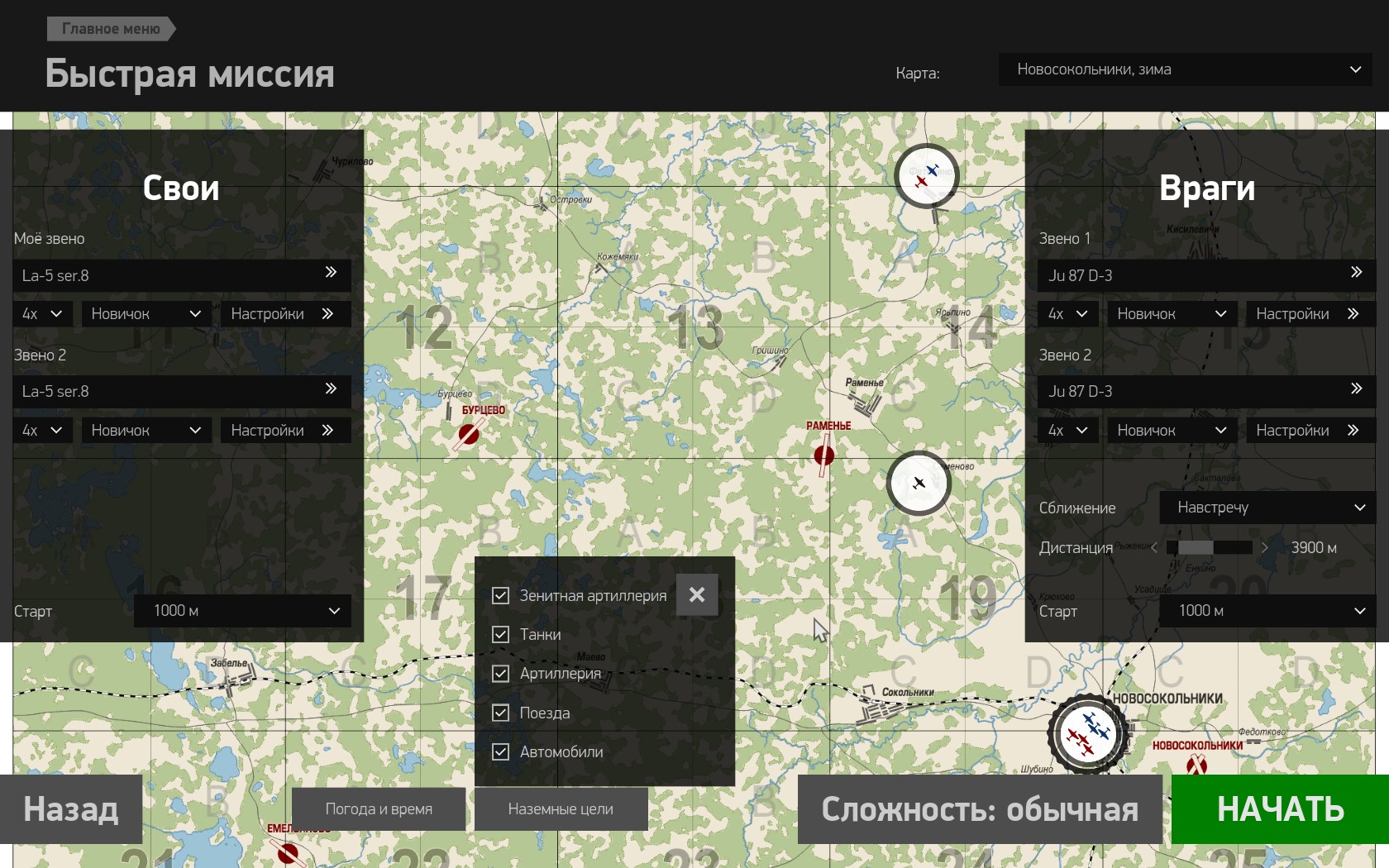Open friendly Звено 2 Новичок skill dropdown
The height and width of the screenshot is (868, 1389).
pyautogui.click(x=146, y=430)
